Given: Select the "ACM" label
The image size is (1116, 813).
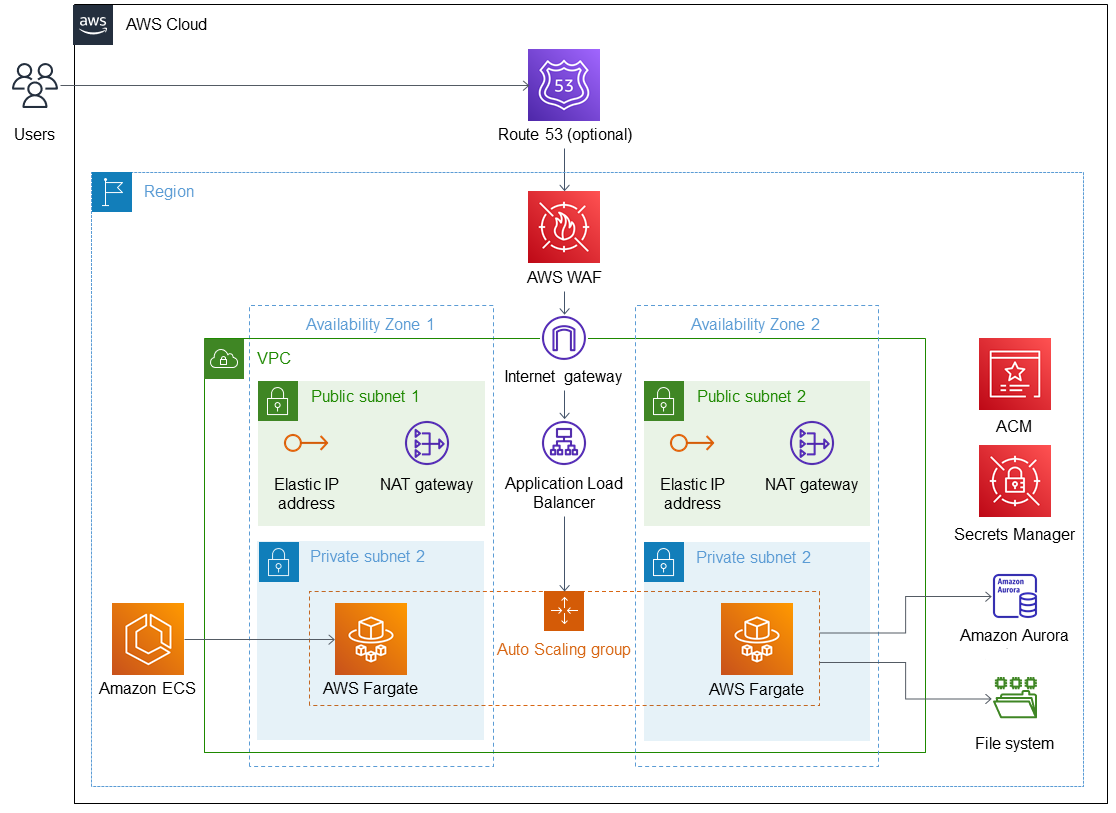Looking at the screenshot, I should (x=1014, y=426).
